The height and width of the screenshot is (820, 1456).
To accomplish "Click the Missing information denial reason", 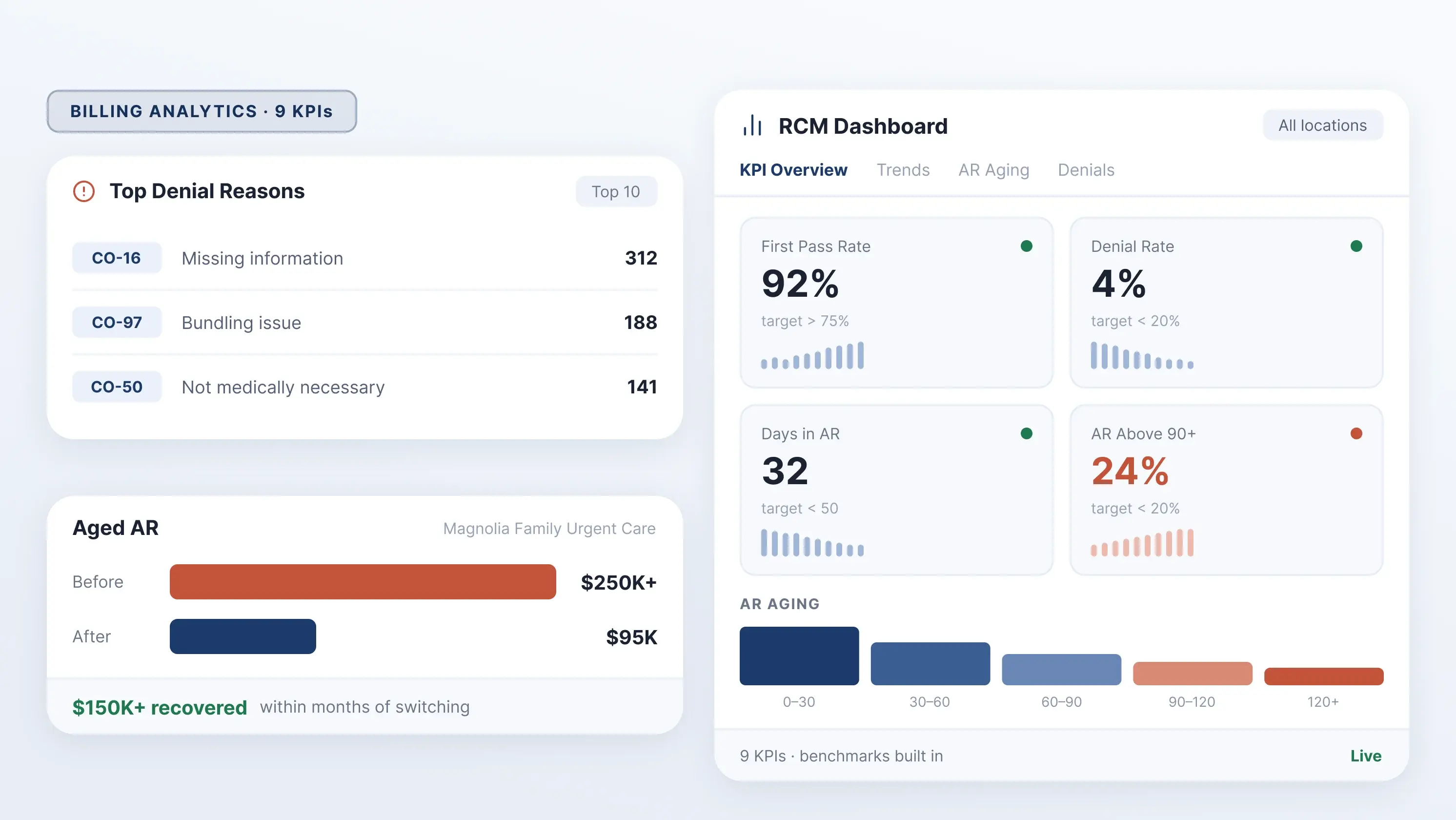I will tap(262, 258).
